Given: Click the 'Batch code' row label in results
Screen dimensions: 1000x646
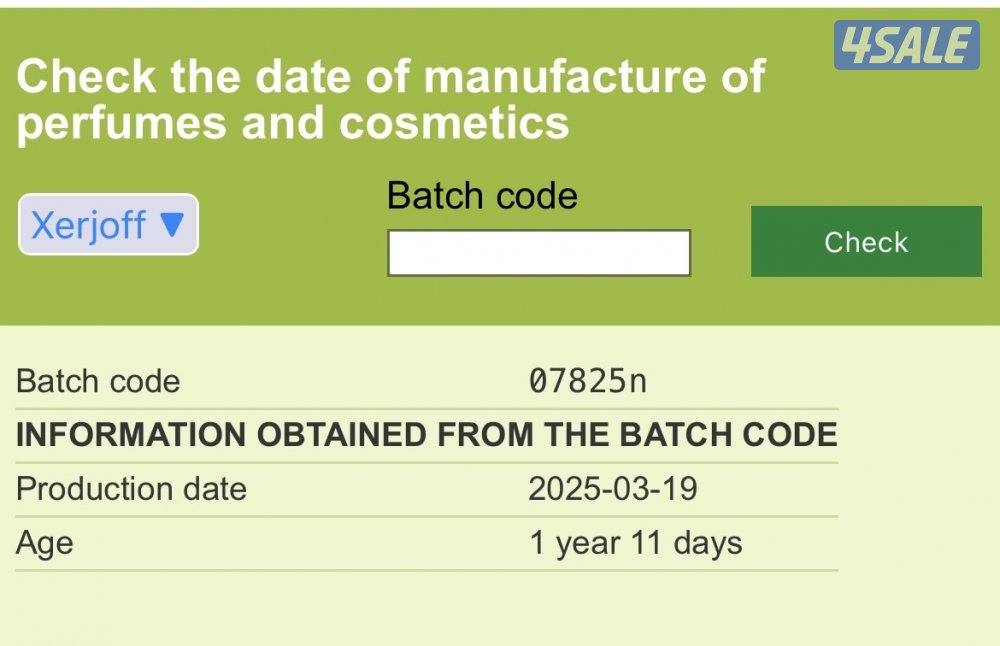Looking at the screenshot, I should (98, 381).
